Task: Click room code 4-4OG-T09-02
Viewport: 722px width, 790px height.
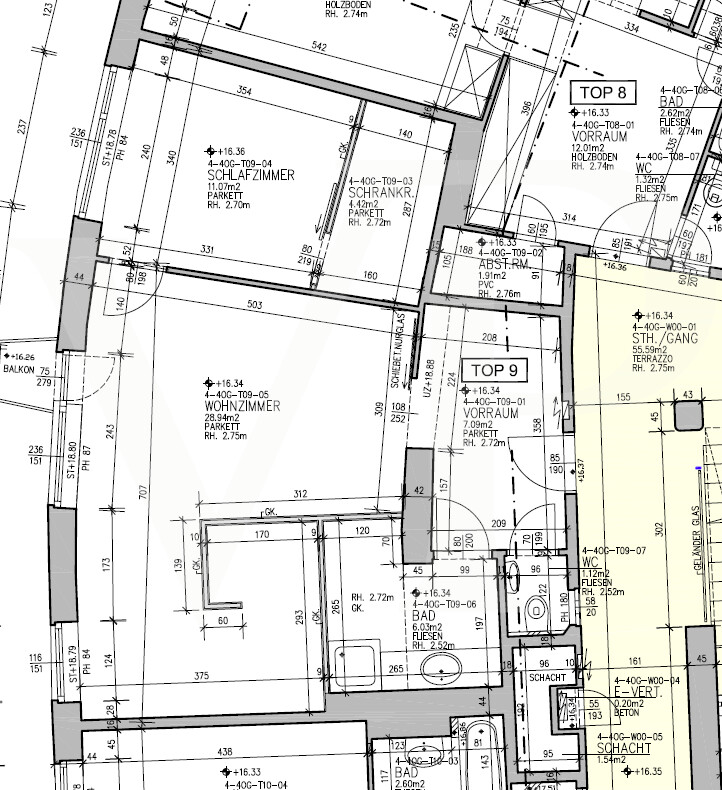Action: coord(510,252)
